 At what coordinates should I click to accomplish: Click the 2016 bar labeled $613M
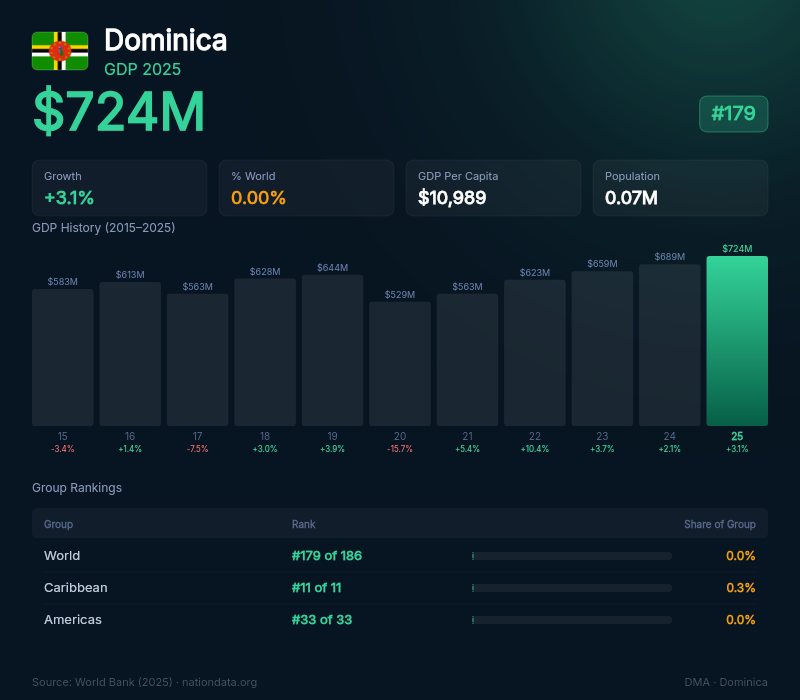(x=130, y=354)
